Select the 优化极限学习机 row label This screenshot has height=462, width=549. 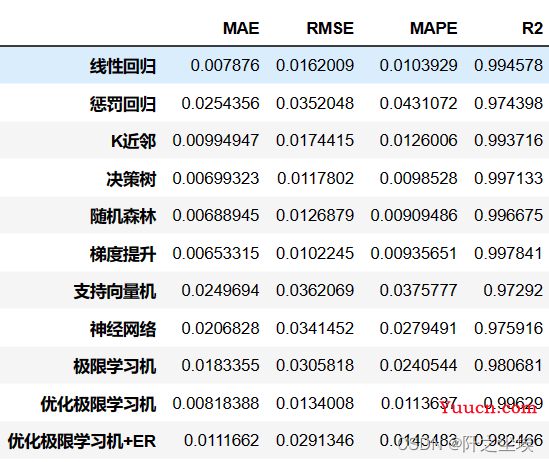[98, 404]
